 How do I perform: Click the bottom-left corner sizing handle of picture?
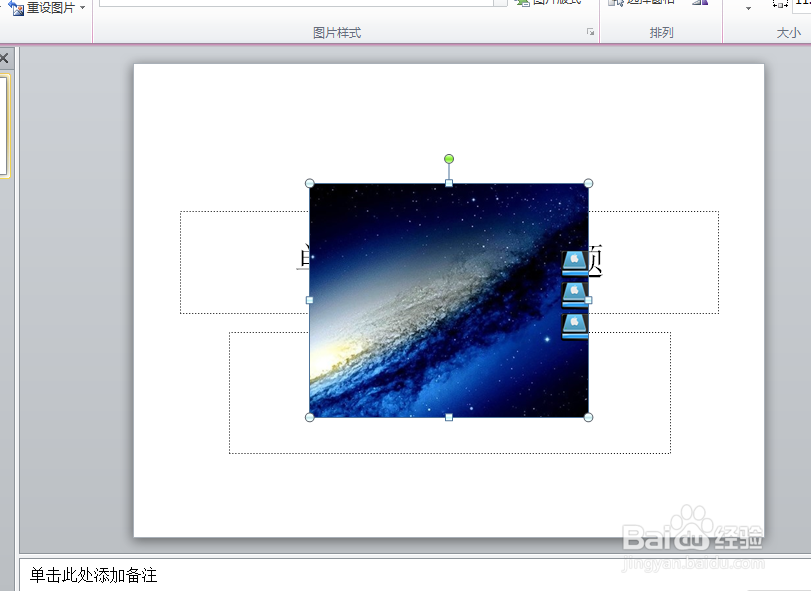[309, 417]
